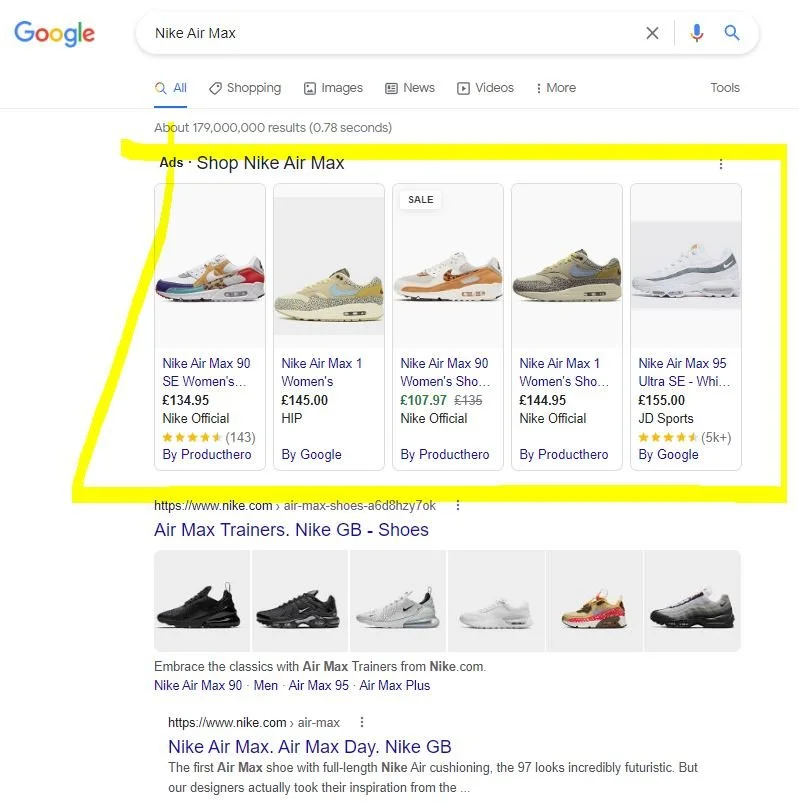Viewport: 799px width, 812px height.
Task: Click the SALE badge on third product
Action: click(x=420, y=200)
